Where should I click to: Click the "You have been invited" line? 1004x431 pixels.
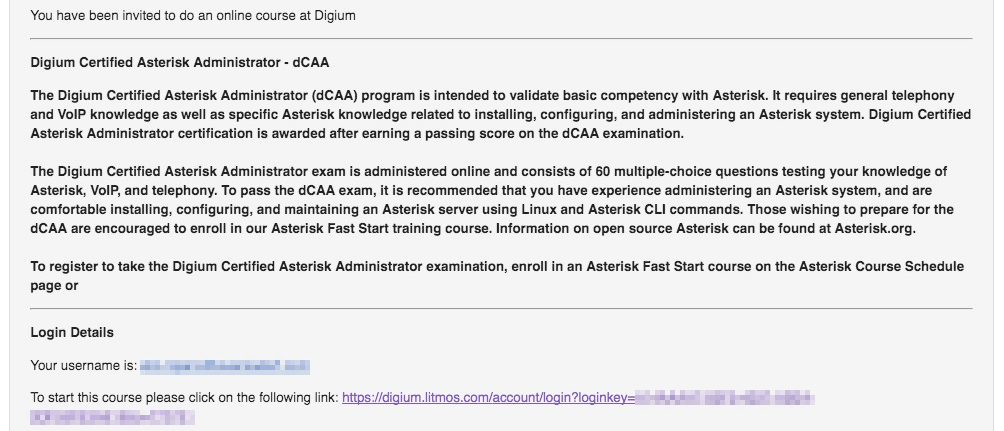click(193, 16)
